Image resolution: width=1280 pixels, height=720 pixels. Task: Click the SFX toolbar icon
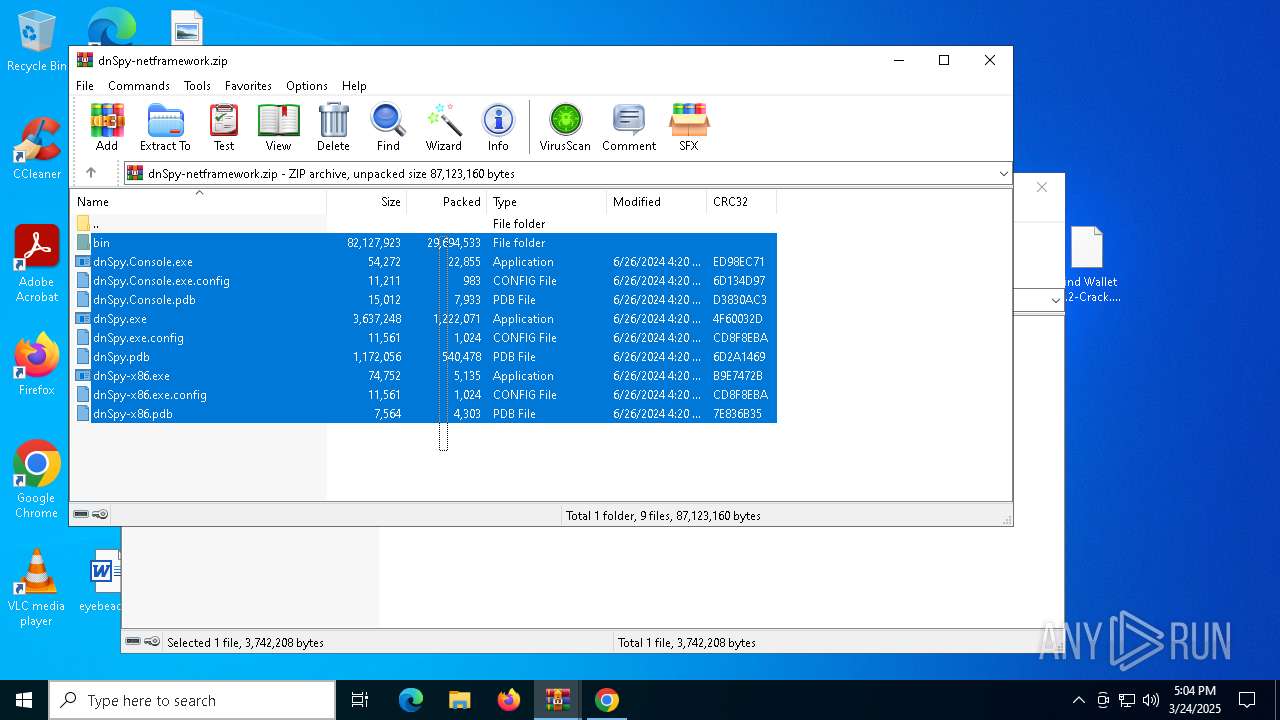(x=689, y=127)
